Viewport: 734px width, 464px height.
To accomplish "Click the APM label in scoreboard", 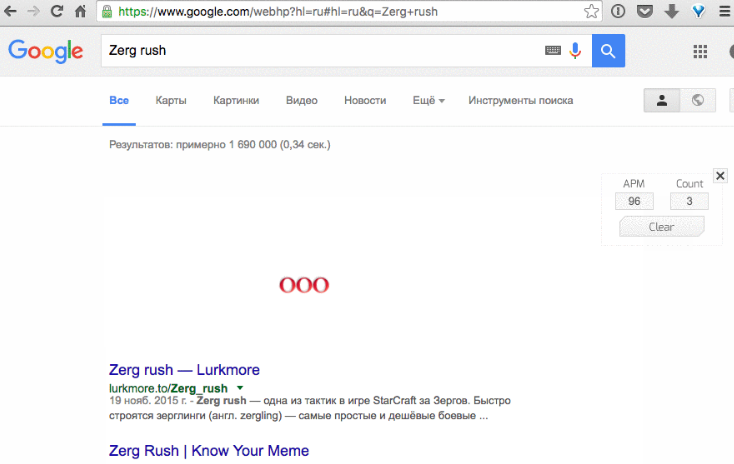I will tap(634, 184).
